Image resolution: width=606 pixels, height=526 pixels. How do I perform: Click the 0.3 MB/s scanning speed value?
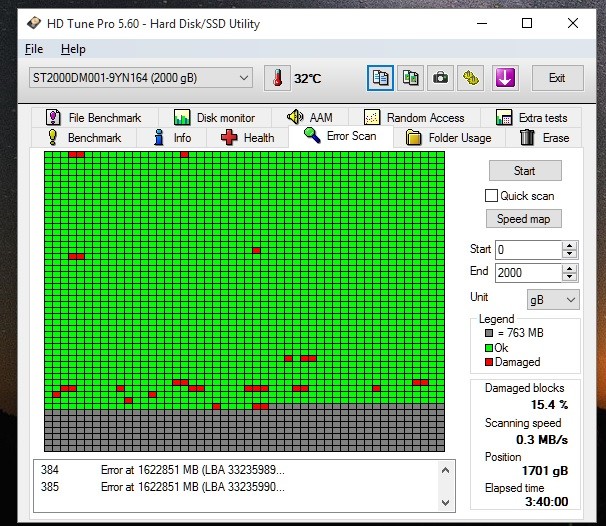click(542, 439)
